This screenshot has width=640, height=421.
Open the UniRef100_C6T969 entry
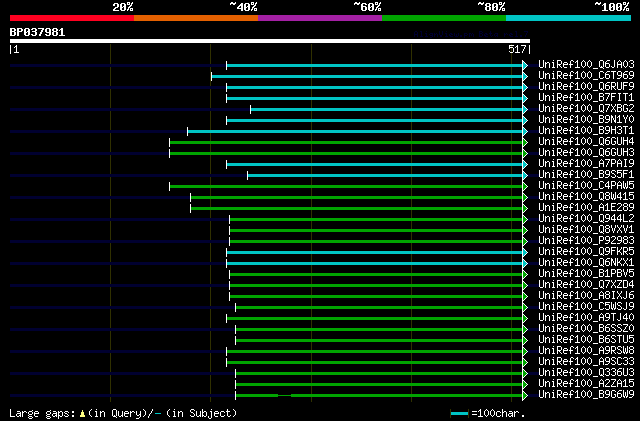tap(586, 76)
